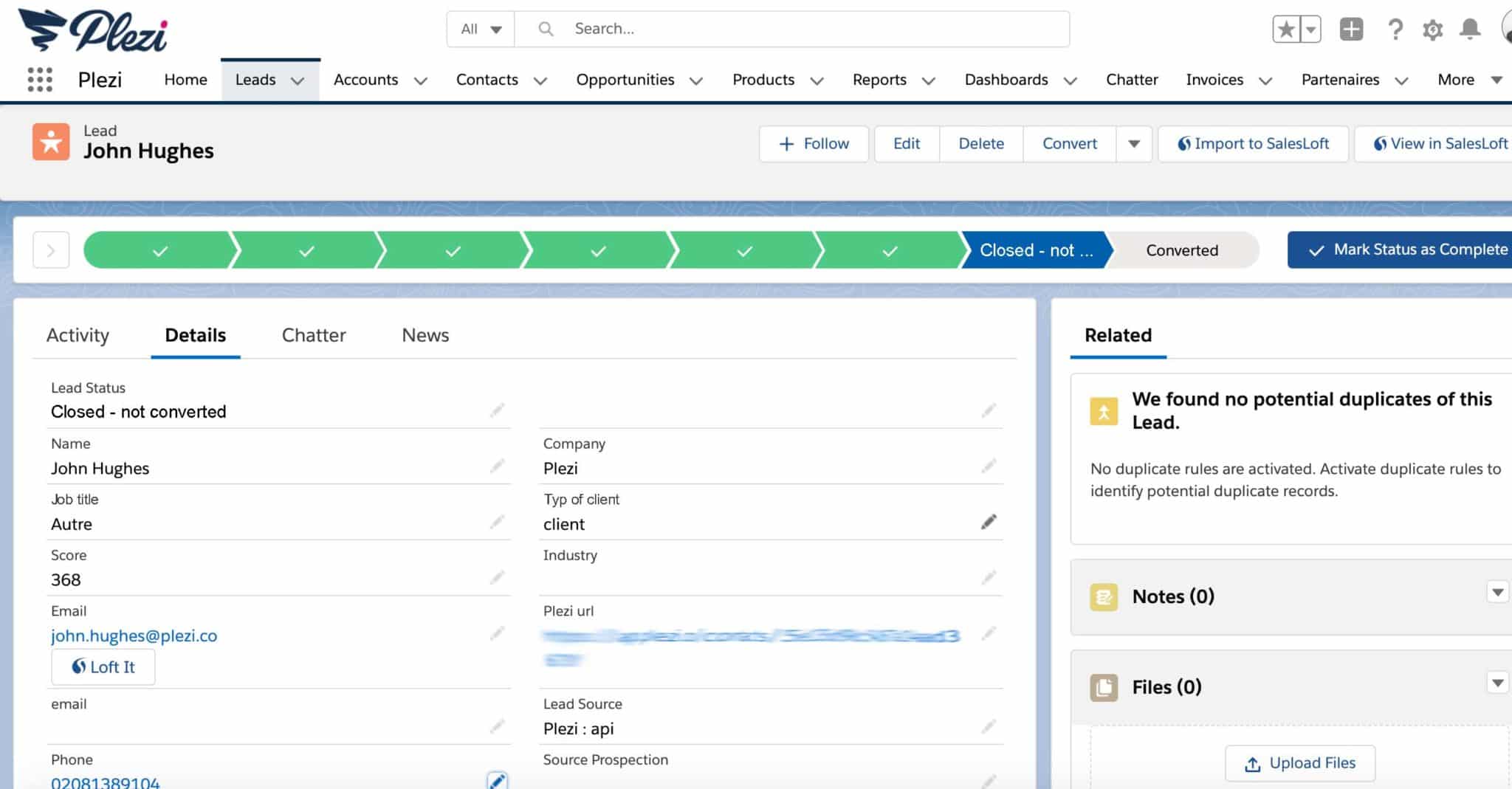Click the global actions plus icon
1512x789 pixels.
click(1351, 30)
